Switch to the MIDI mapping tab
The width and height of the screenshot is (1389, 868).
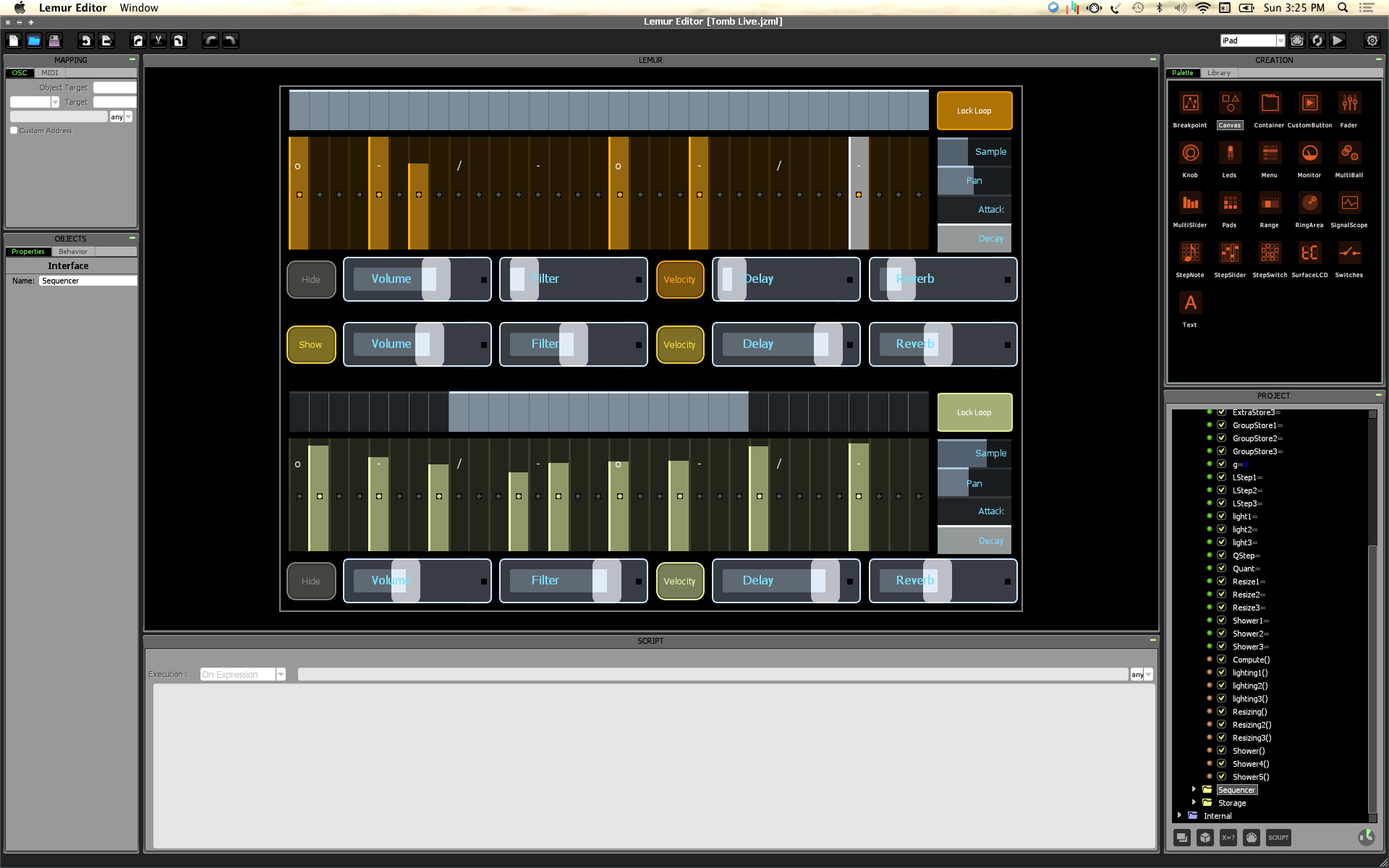coord(49,73)
